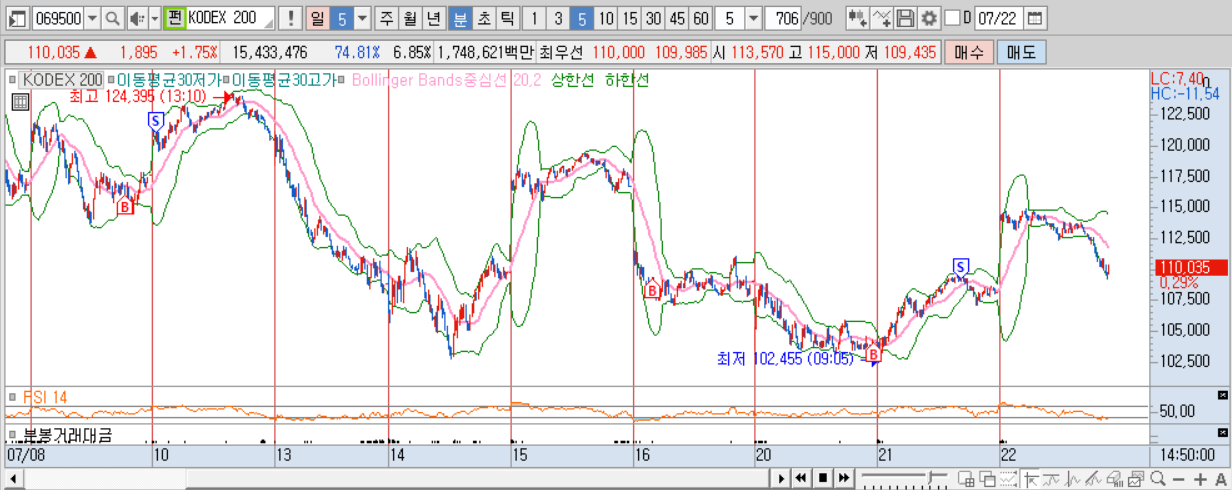This screenshot has height=490, width=1232.
Task: Click the stop playback button
Action: pos(822,478)
